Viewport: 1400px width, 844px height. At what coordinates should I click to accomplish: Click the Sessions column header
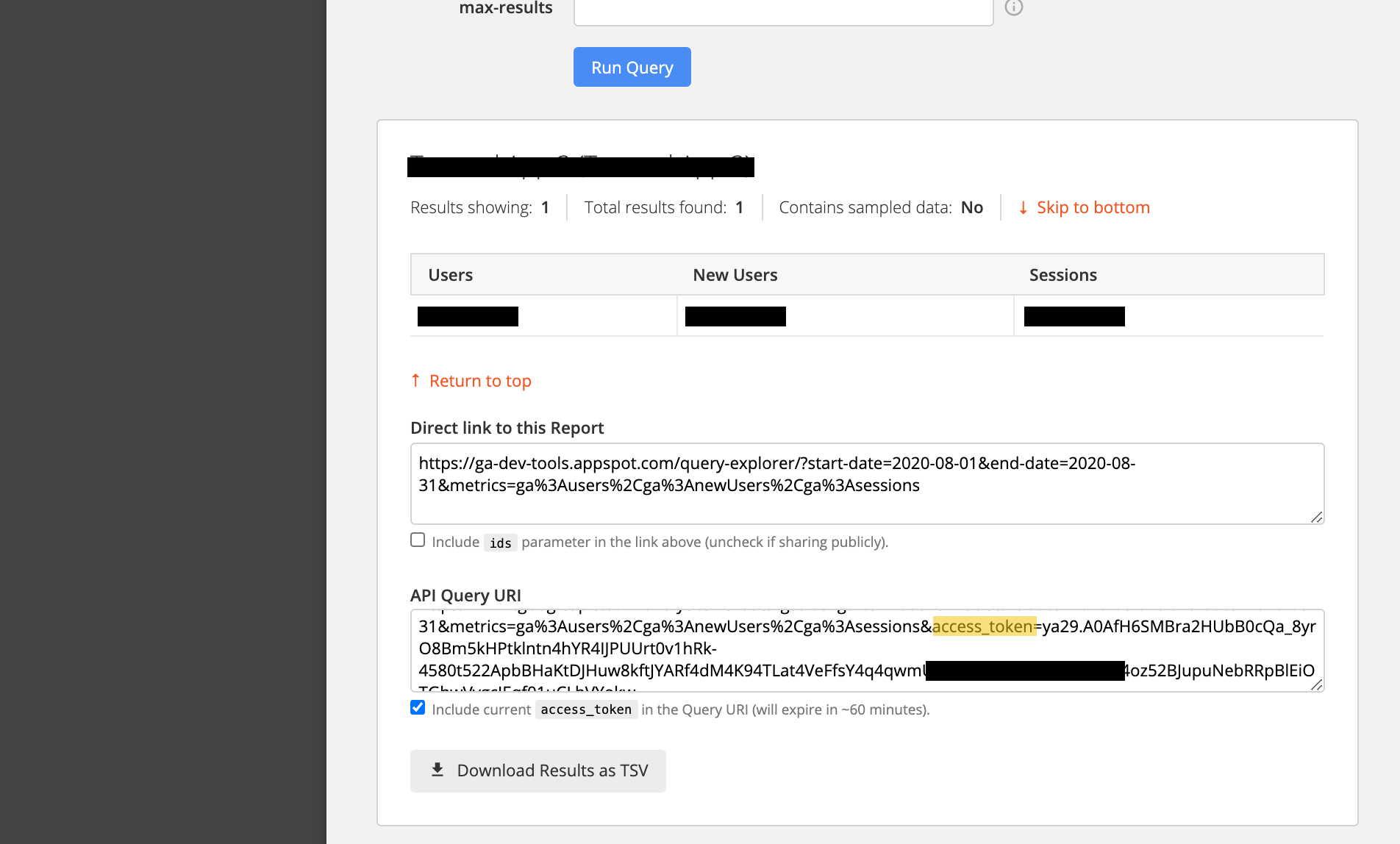point(1062,274)
